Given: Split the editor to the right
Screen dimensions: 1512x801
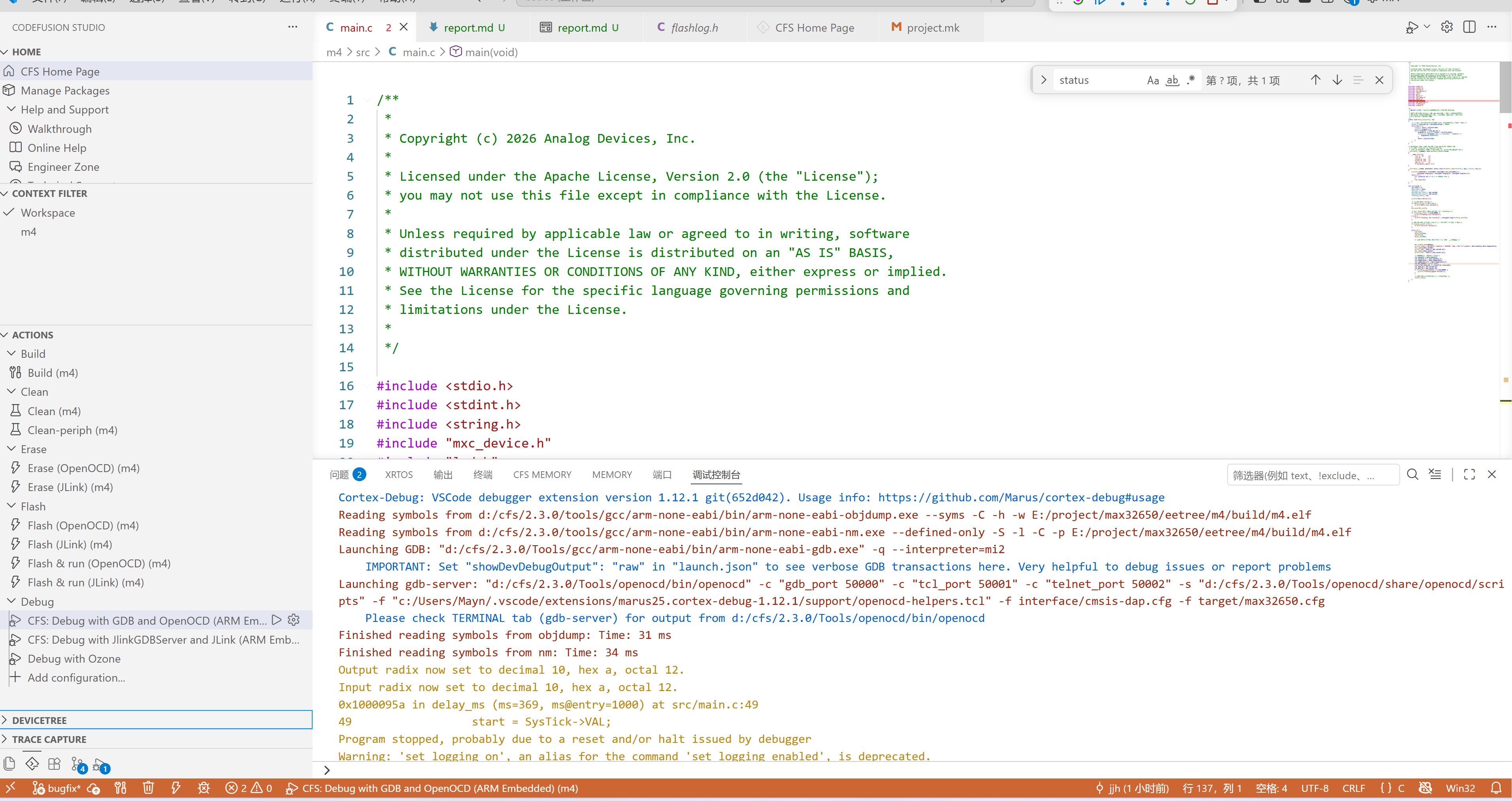Looking at the screenshot, I should pos(1469,27).
